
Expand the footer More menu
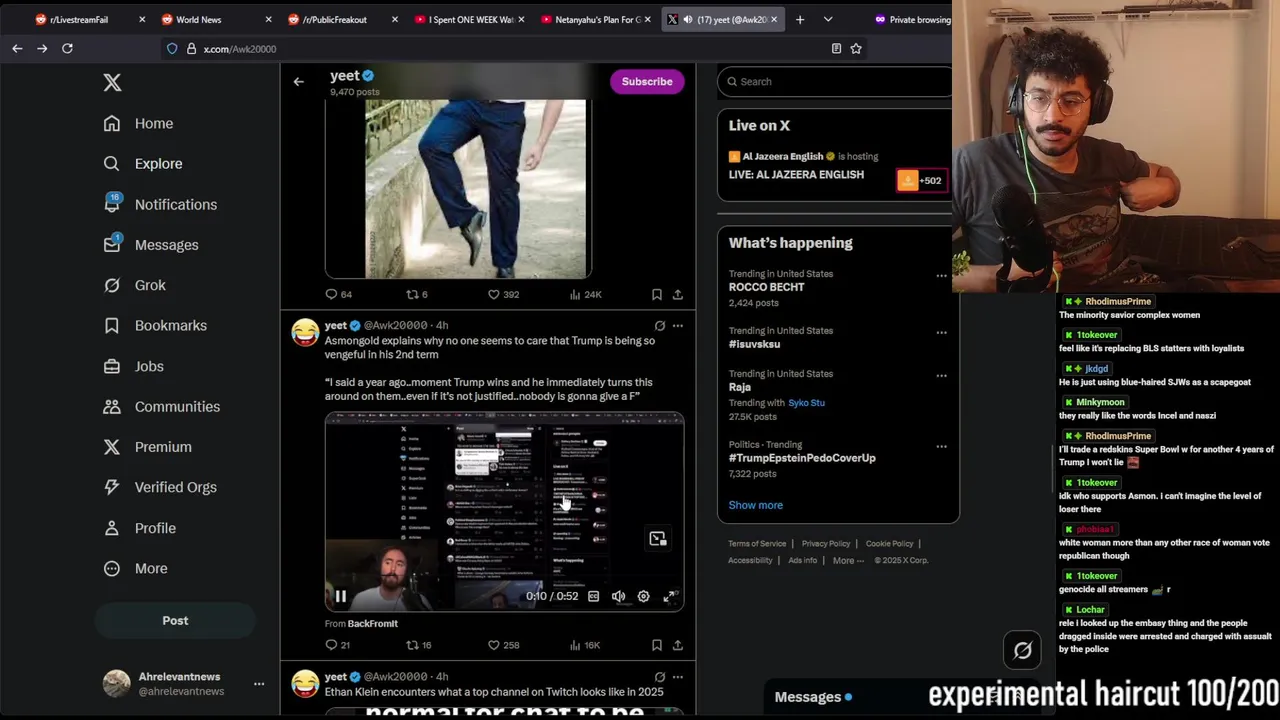[x=848, y=561]
